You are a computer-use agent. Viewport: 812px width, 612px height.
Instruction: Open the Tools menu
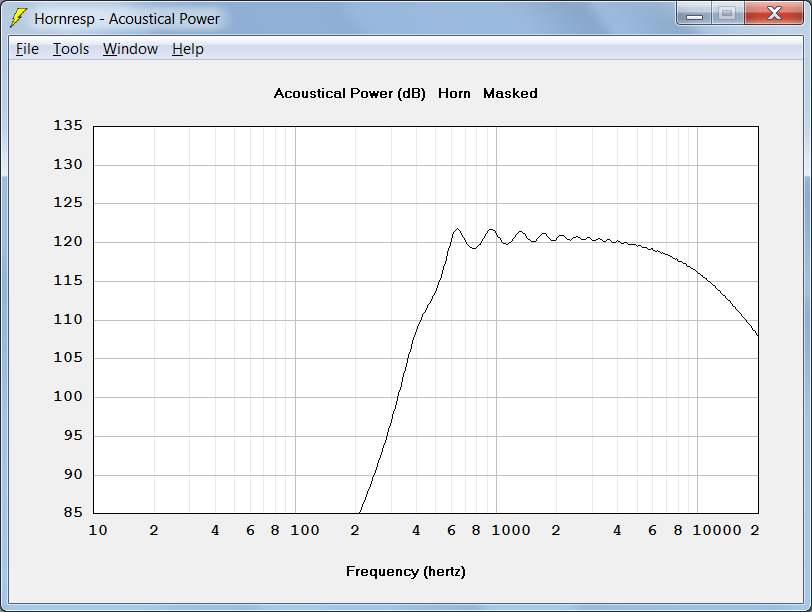(x=71, y=49)
